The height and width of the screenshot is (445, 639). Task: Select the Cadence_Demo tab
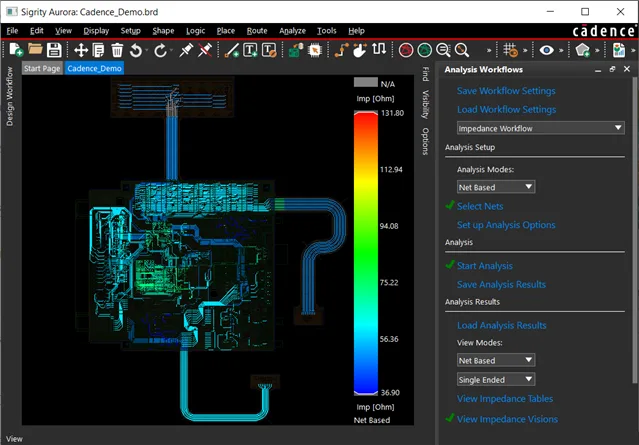(94, 68)
